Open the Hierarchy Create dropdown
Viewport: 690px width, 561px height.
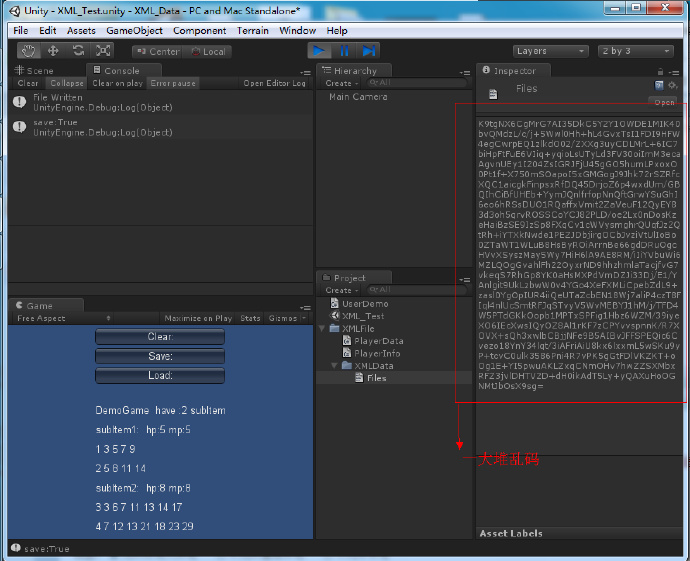tap(341, 83)
